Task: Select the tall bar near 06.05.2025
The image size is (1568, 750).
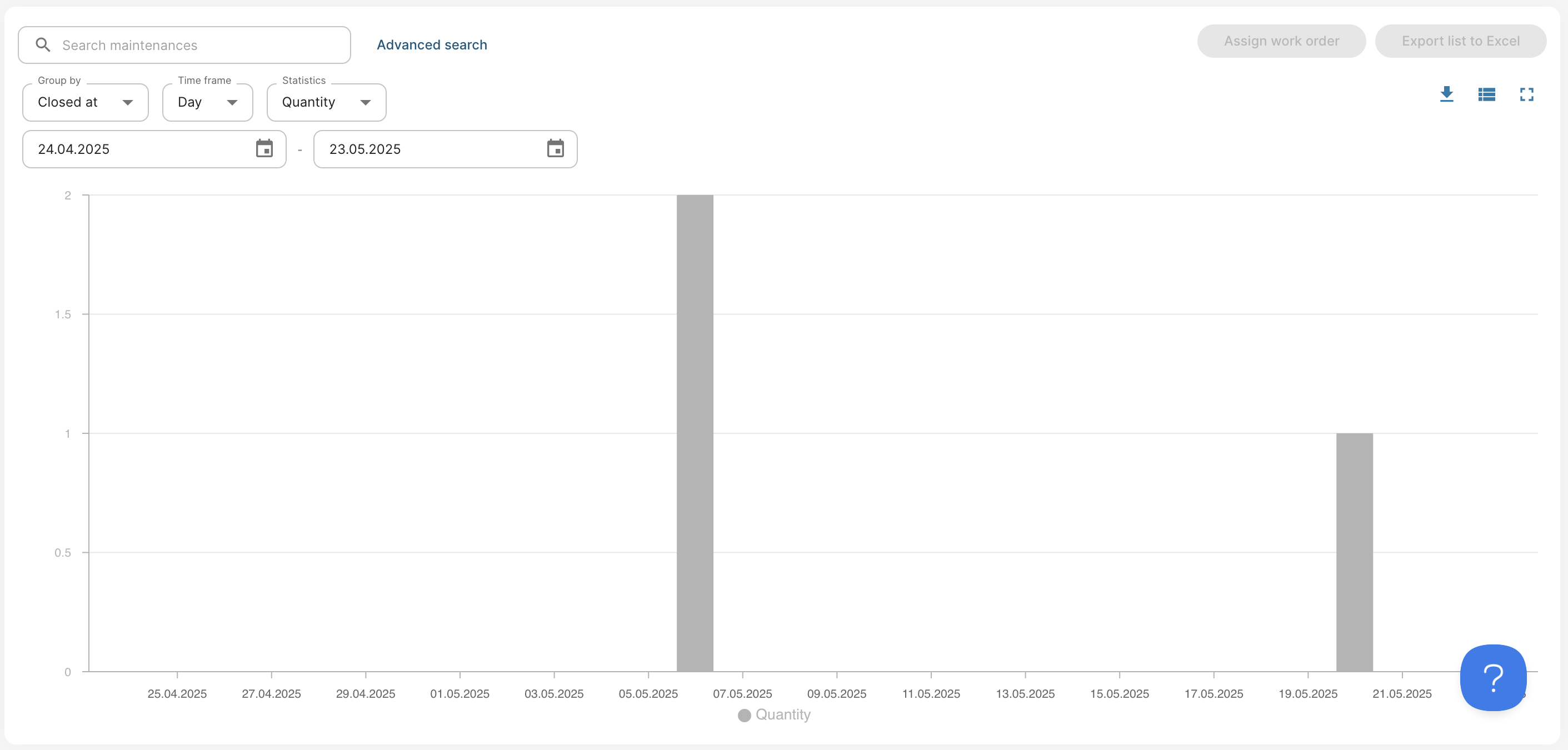Action: [695, 432]
